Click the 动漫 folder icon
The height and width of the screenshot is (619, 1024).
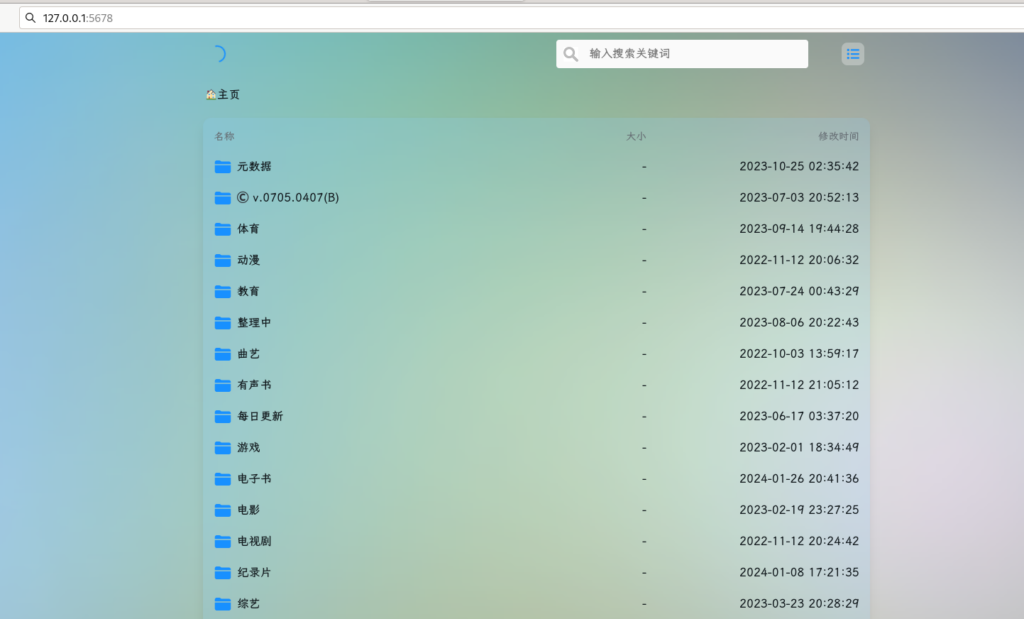(x=222, y=260)
